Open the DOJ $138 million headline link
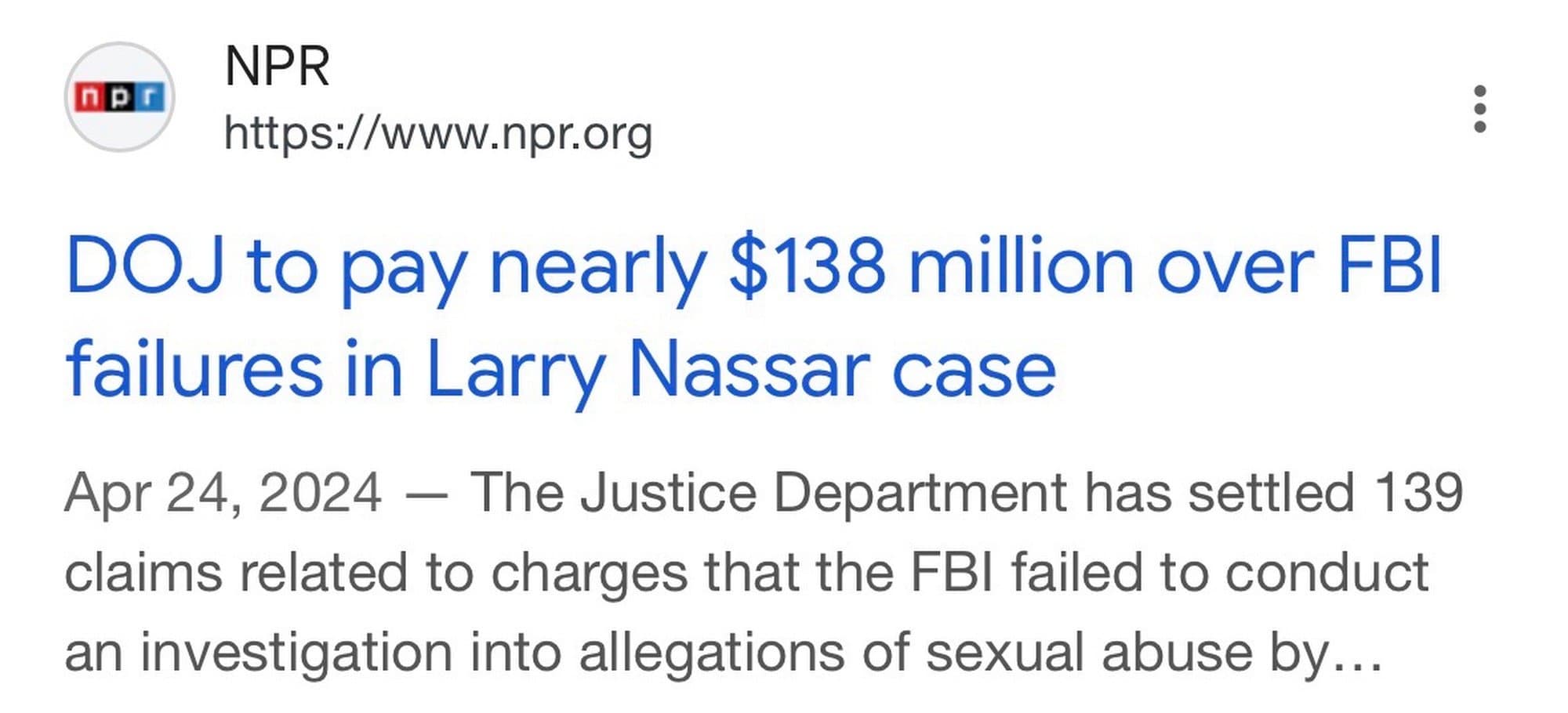 coord(753,266)
